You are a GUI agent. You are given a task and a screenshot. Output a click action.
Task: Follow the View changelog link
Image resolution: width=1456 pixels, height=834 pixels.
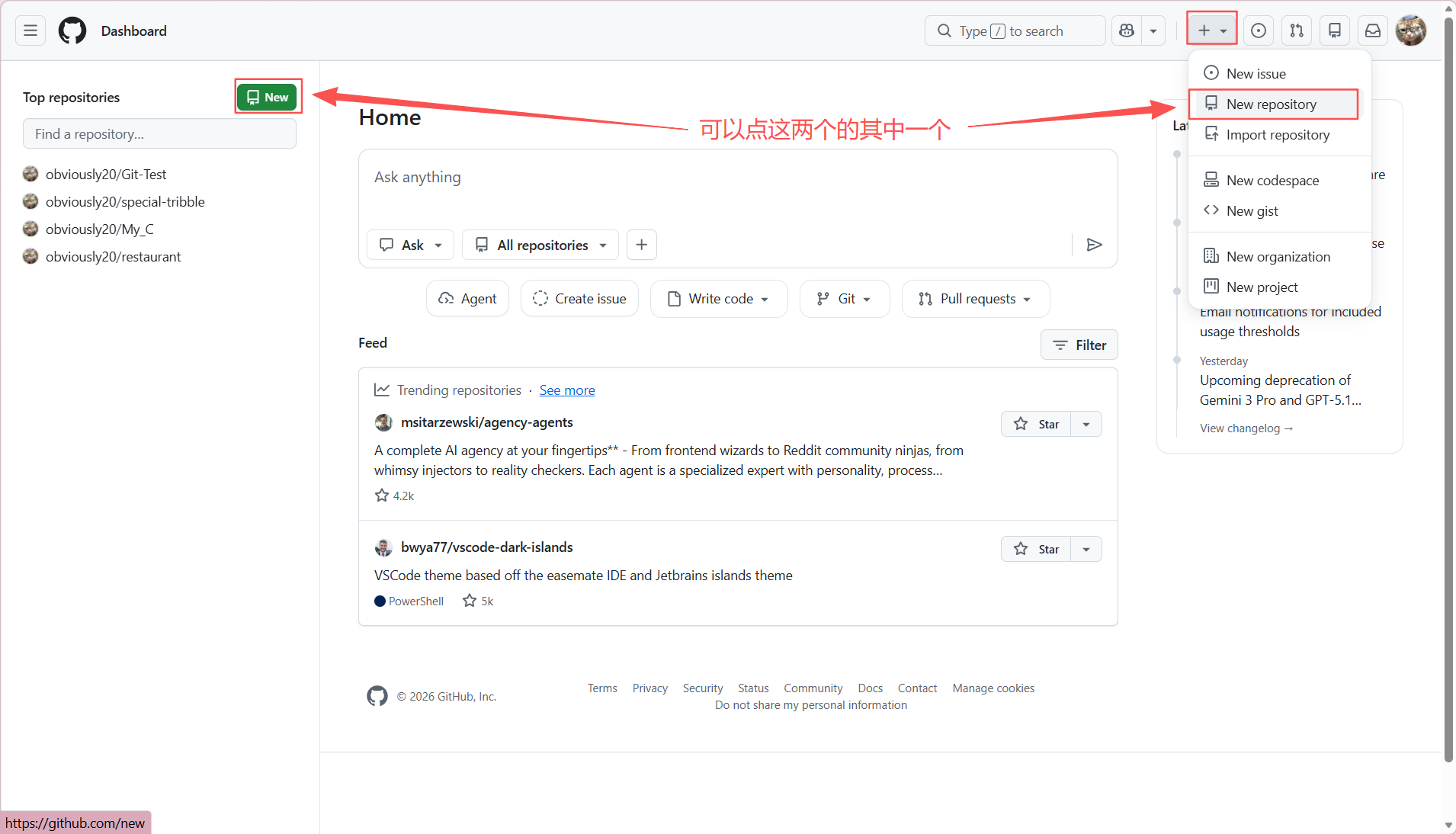(x=1246, y=428)
